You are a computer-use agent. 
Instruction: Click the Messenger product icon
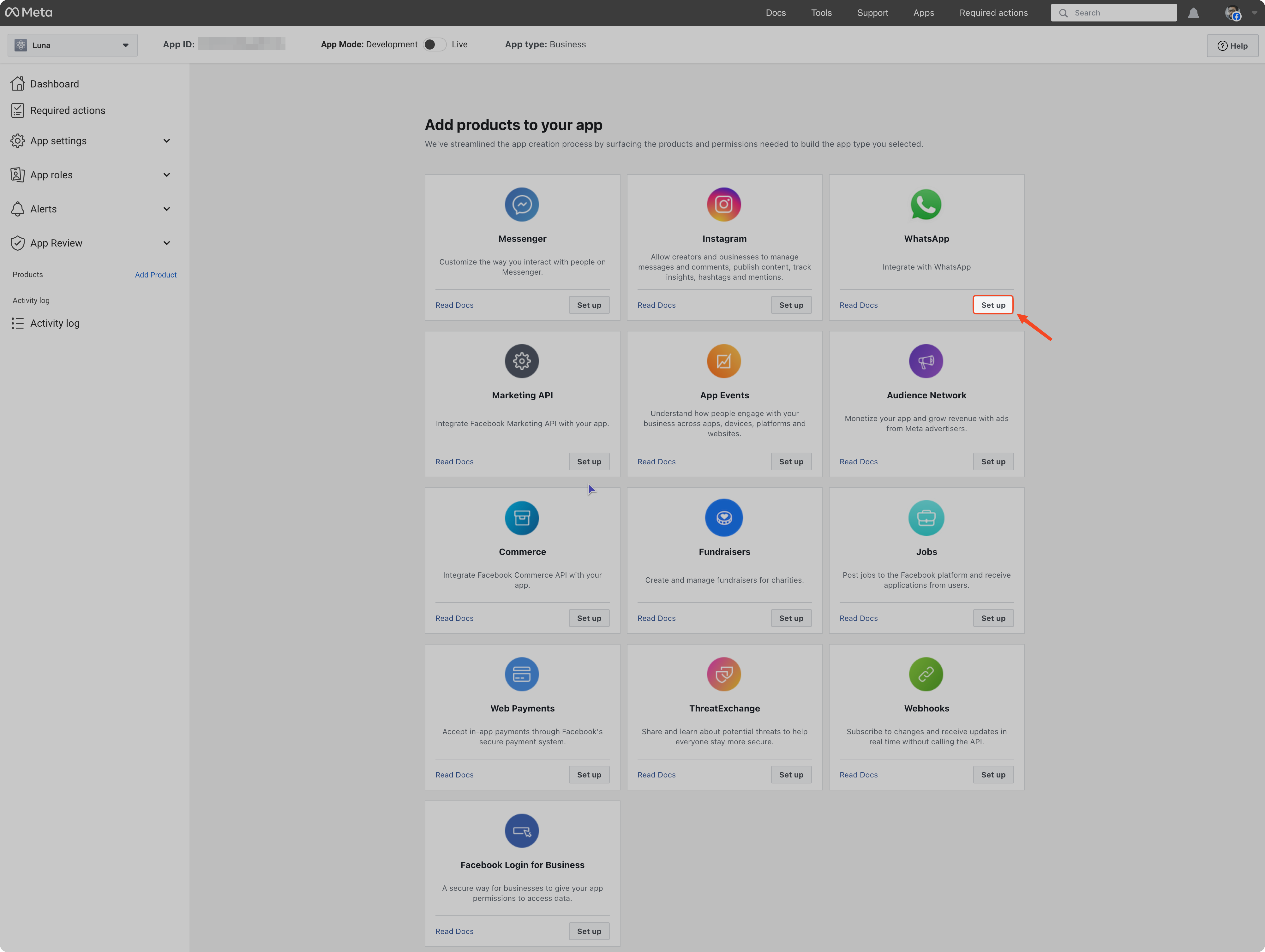tap(522, 204)
